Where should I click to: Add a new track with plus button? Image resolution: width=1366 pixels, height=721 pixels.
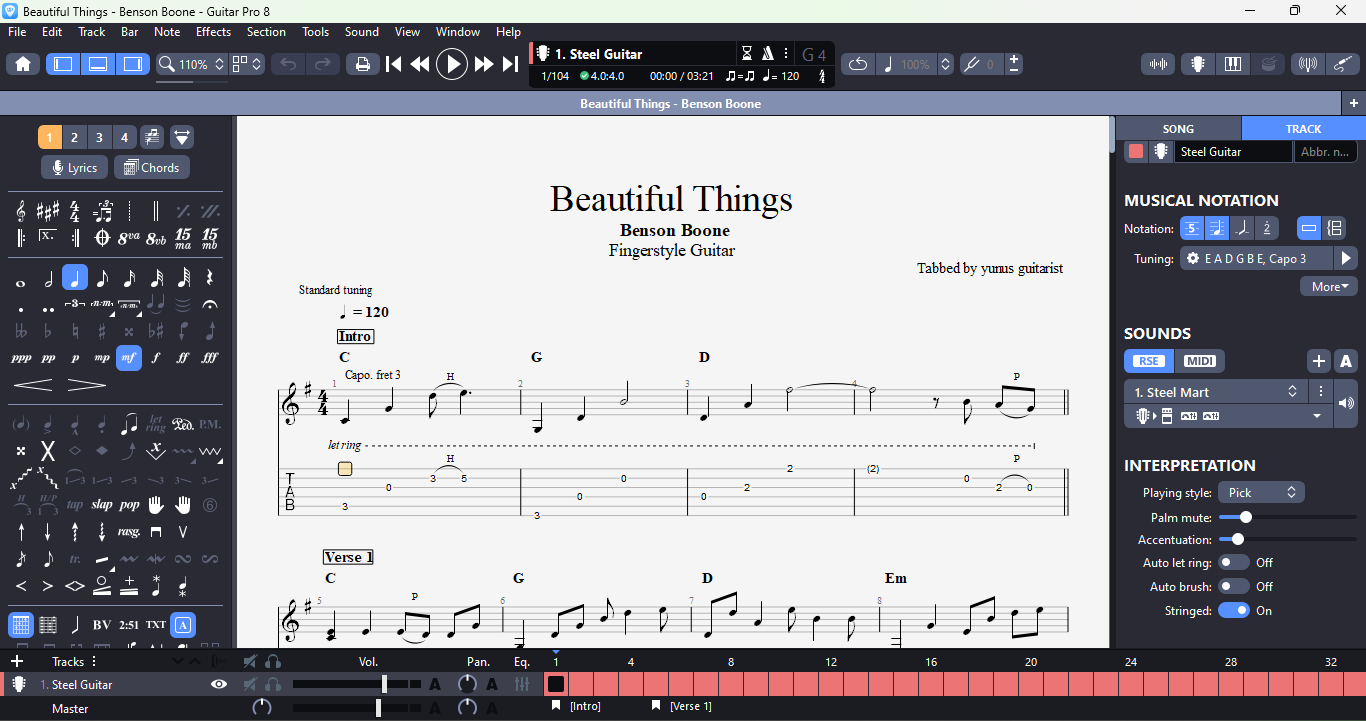pos(16,662)
